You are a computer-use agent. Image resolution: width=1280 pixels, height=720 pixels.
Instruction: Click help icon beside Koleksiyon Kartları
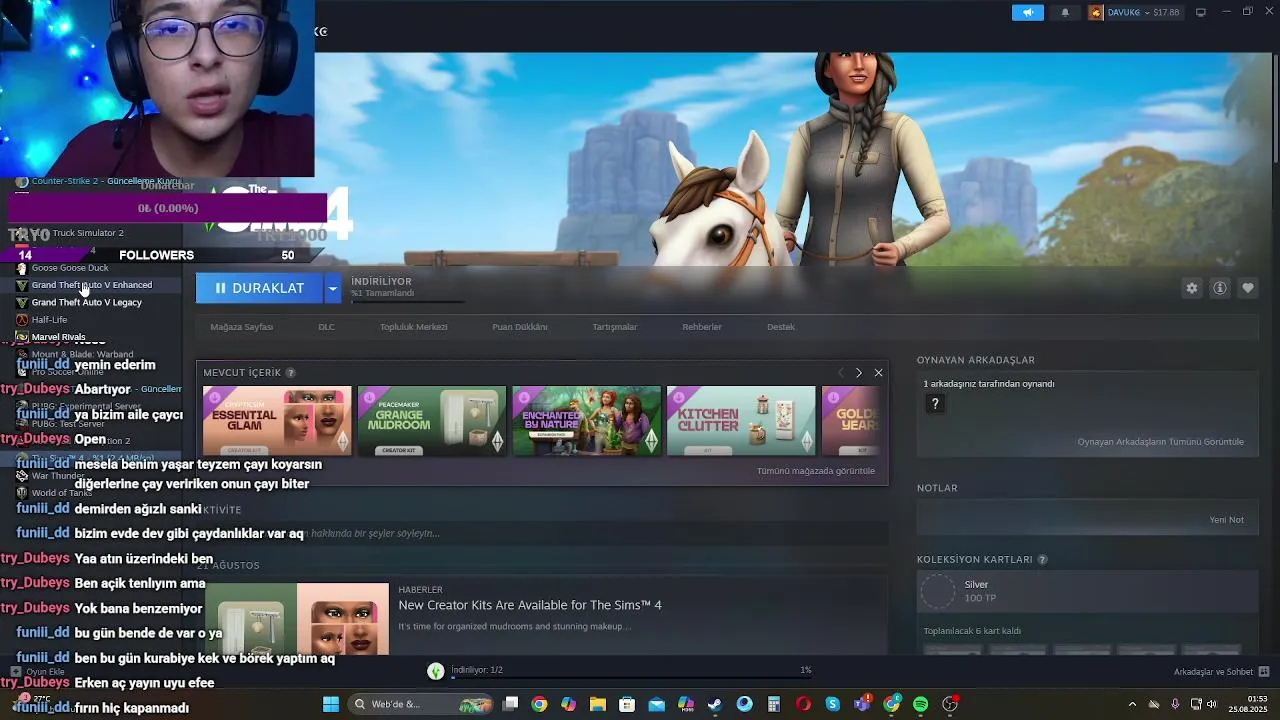coord(1042,560)
